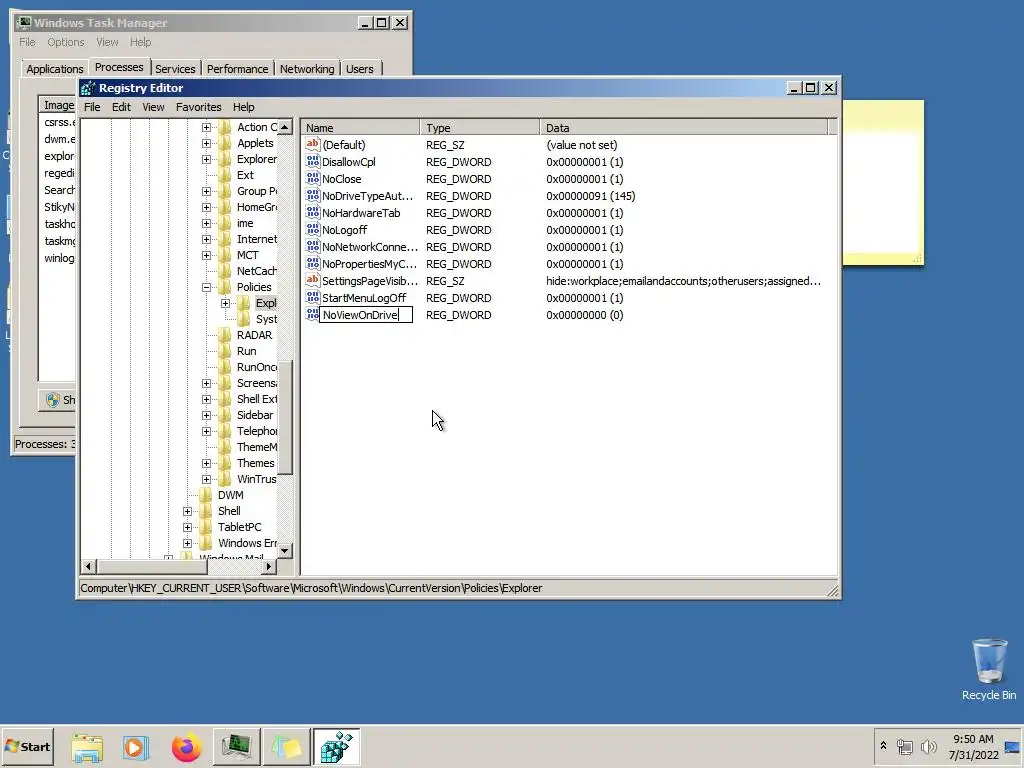Open the Recycle Bin desktop icon
The width and height of the screenshot is (1024, 768).
989,669
